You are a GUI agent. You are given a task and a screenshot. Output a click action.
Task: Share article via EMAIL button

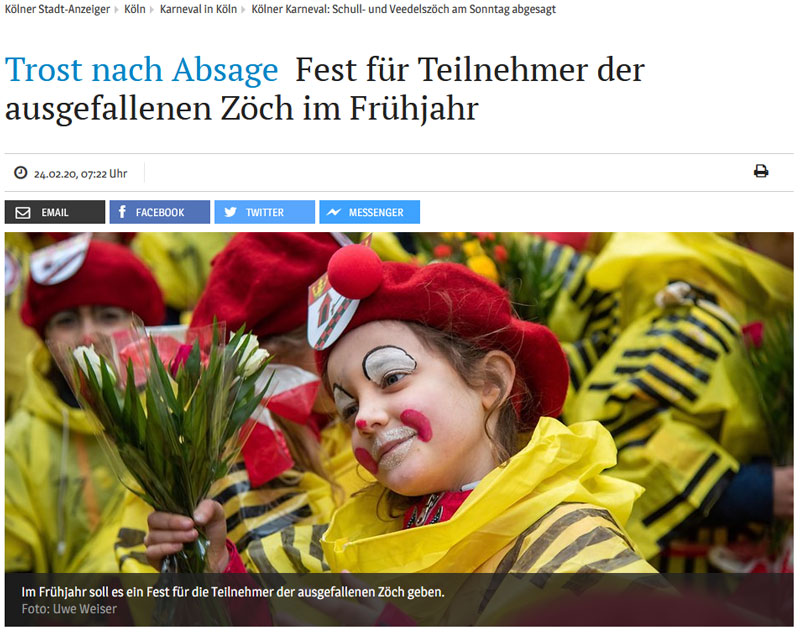click(x=55, y=212)
